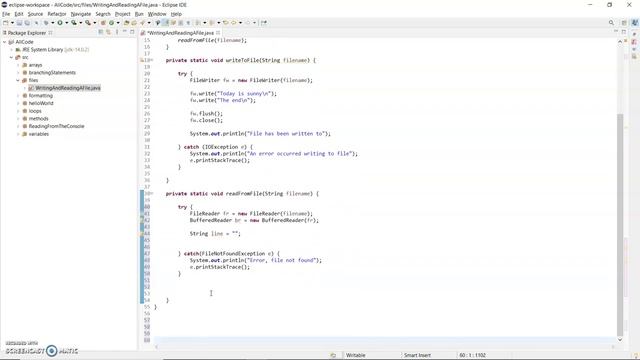Click the Search flashlight toolbar icon
This screenshot has width=640, height=360.
coord(142,23)
